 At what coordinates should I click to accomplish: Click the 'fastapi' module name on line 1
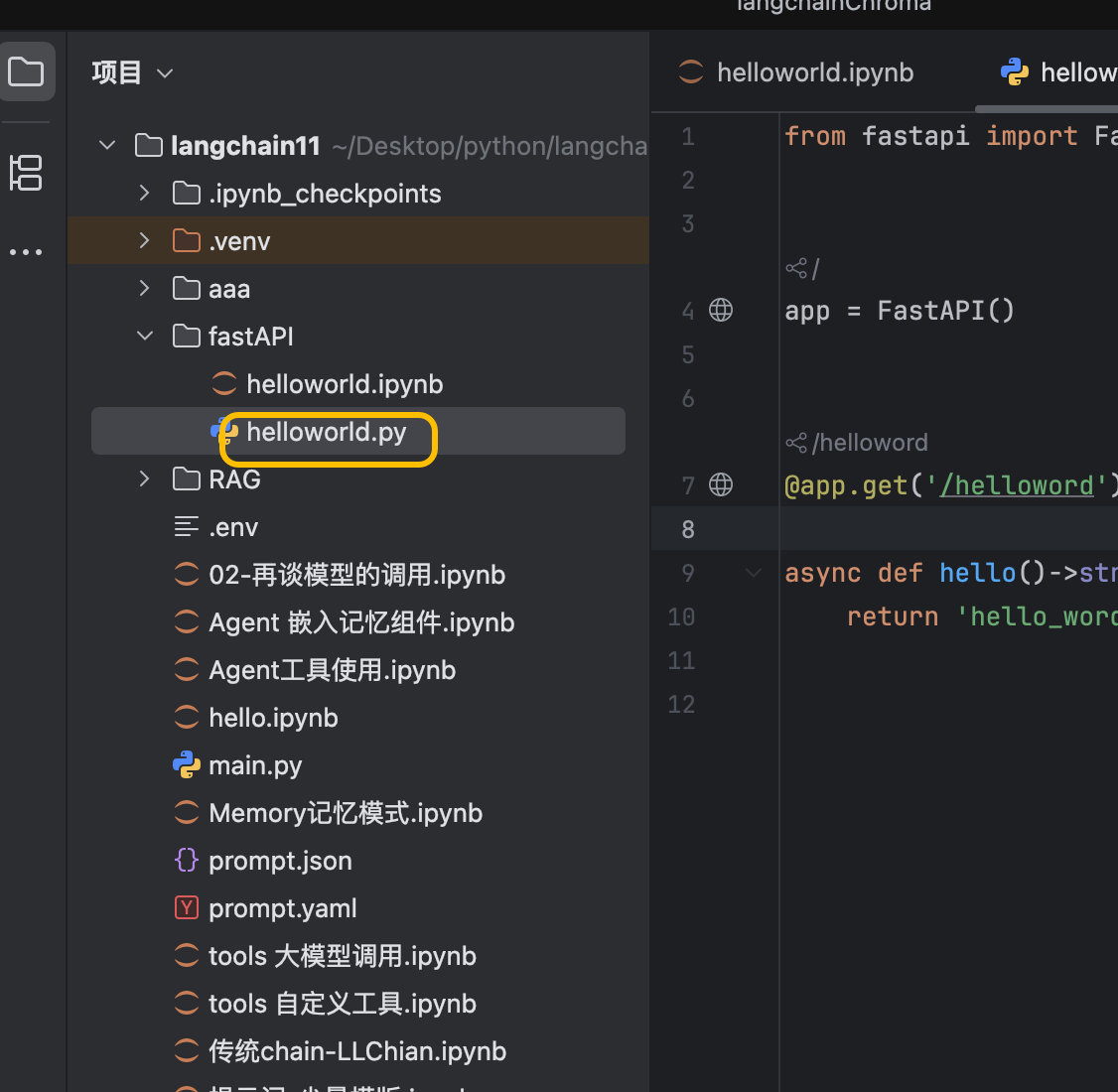915,135
